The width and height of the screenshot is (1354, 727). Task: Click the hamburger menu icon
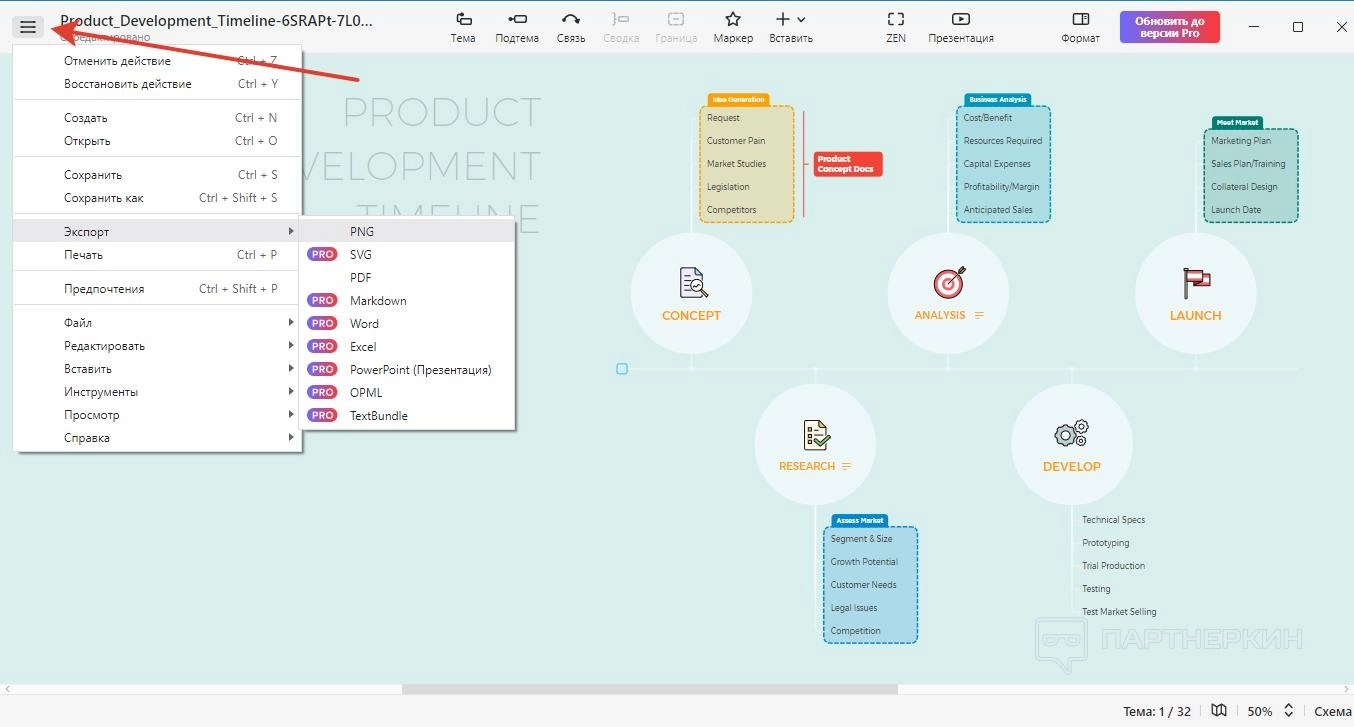28,27
